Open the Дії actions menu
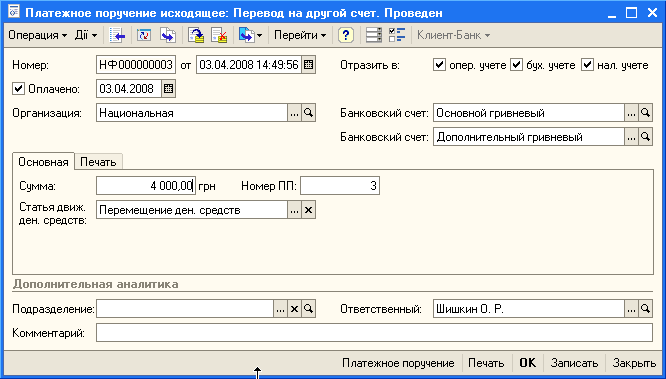The image size is (666, 379). [x=86, y=35]
